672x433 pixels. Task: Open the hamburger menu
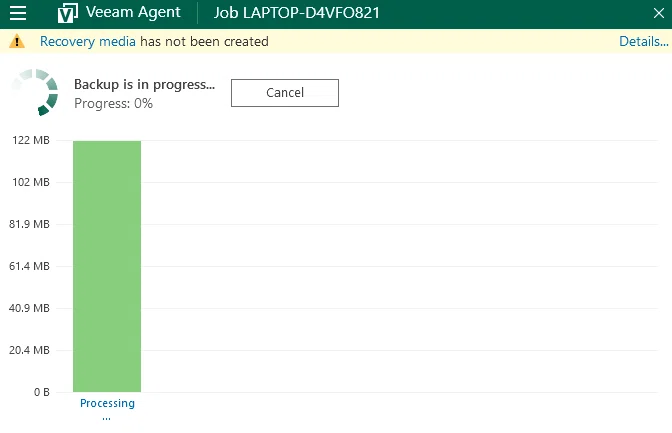point(18,12)
